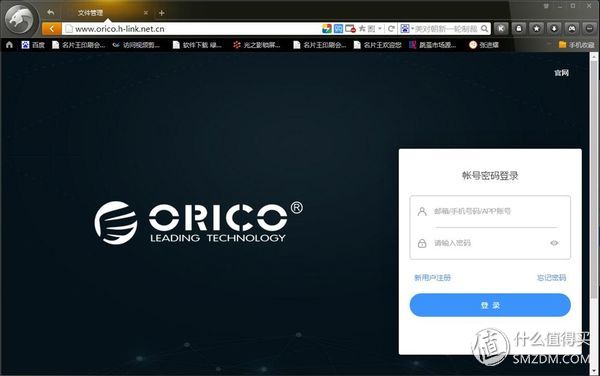Open the 光之影 bookmark

(x=257, y=45)
